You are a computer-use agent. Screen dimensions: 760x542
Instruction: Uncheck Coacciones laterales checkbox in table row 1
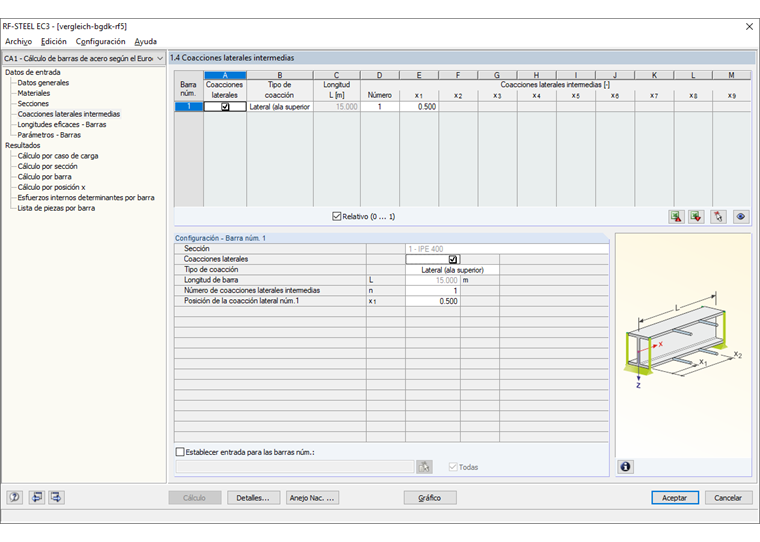pyautogui.click(x=225, y=107)
